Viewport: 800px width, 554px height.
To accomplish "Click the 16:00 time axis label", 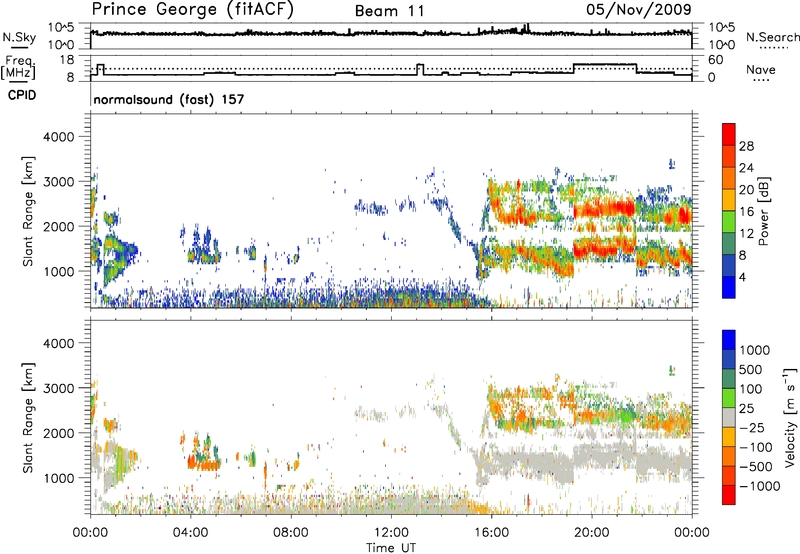I will coord(491,533).
